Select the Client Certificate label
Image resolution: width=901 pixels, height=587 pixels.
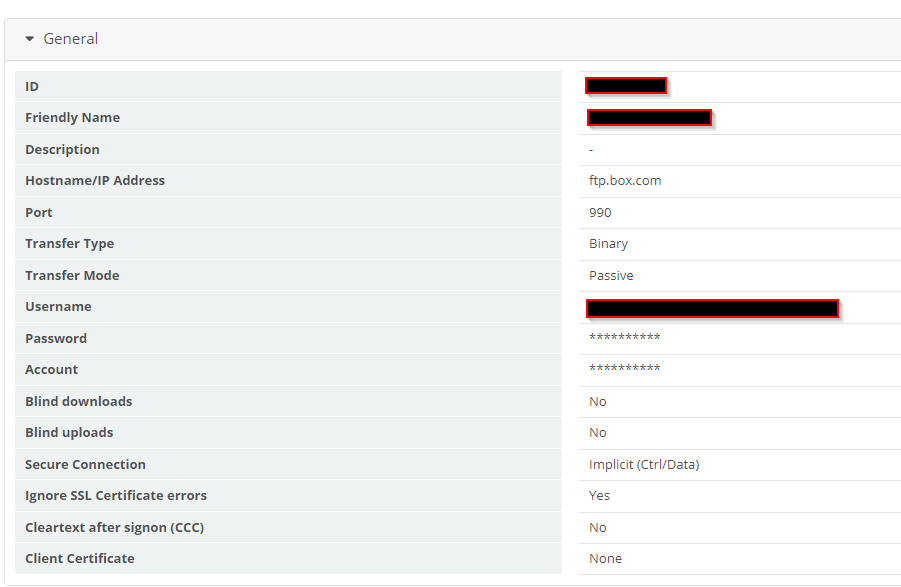pyautogui.click(x=79, y=558)
